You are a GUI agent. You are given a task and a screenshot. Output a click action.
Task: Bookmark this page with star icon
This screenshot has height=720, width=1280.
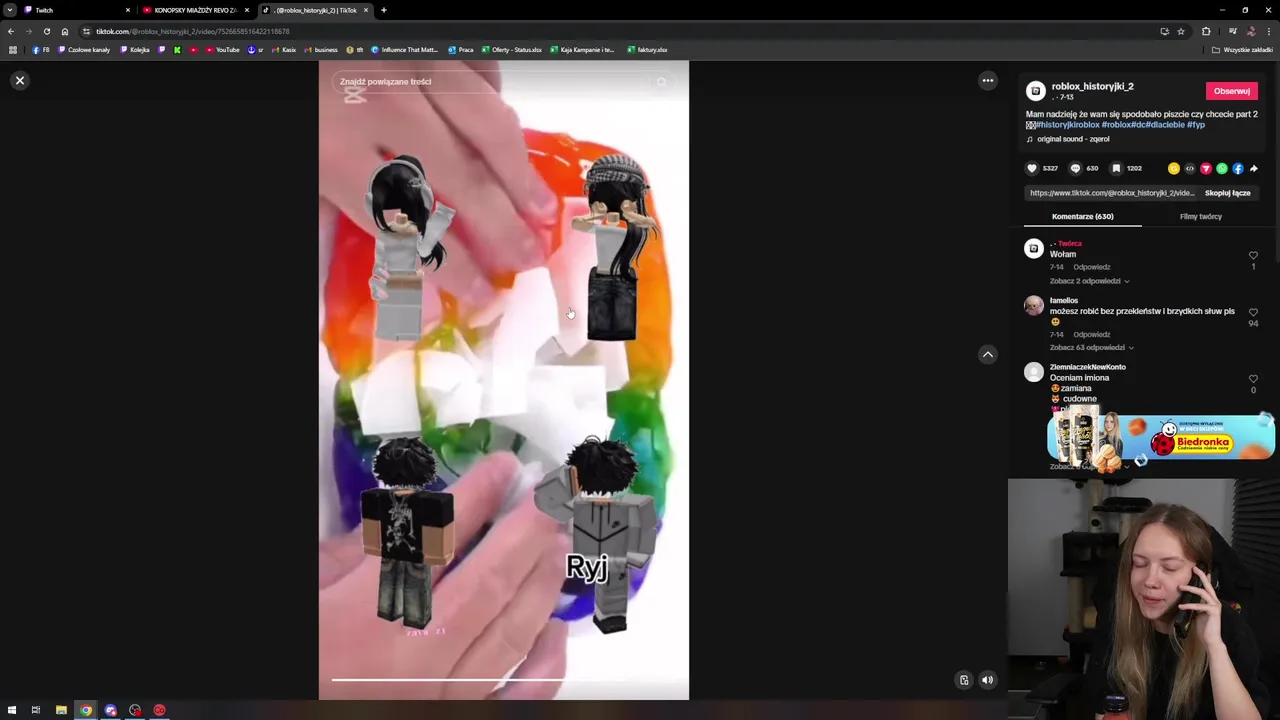(1181, 31)
